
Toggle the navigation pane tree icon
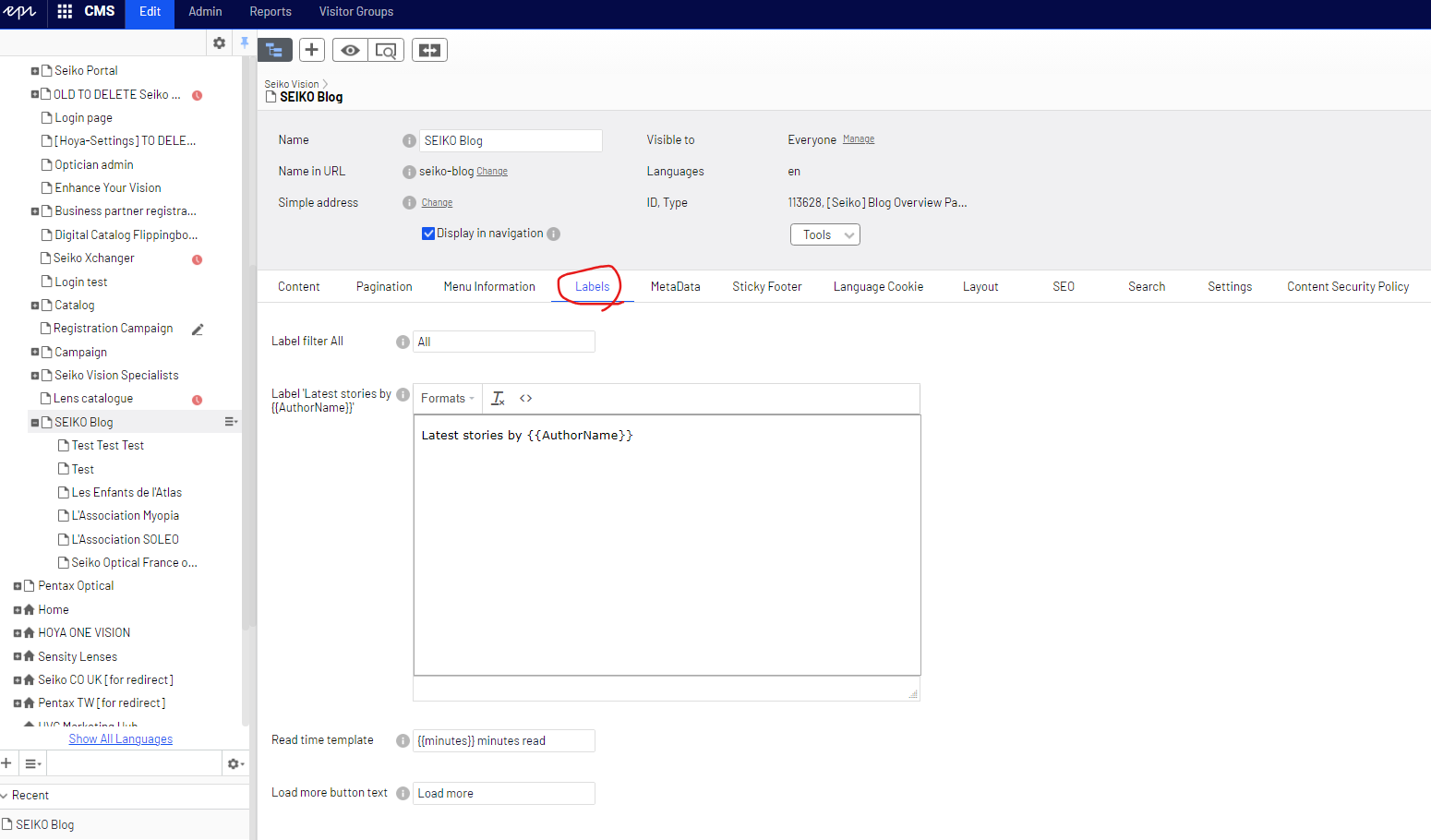(275, 50)
